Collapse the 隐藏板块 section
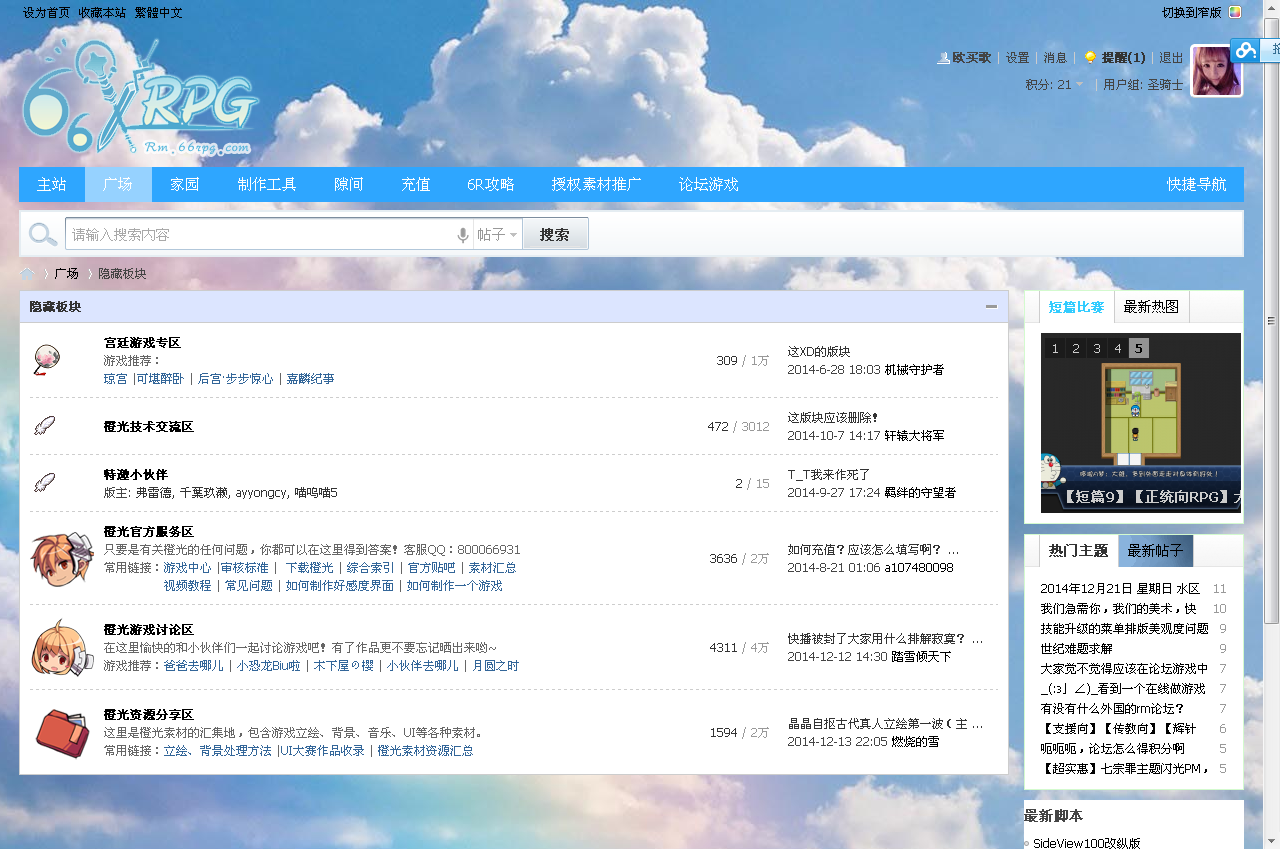 [x=991, y=306]
